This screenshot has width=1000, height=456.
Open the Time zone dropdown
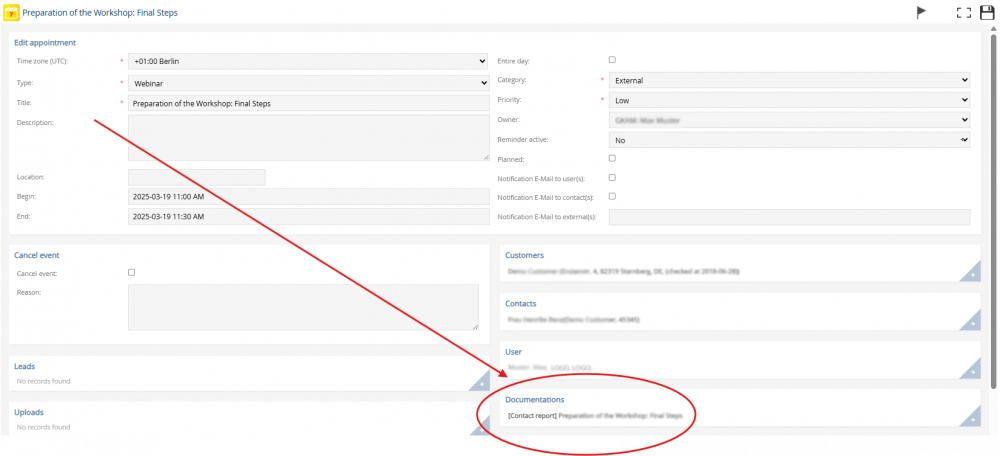pyautogui.click(x=308, y=61)
